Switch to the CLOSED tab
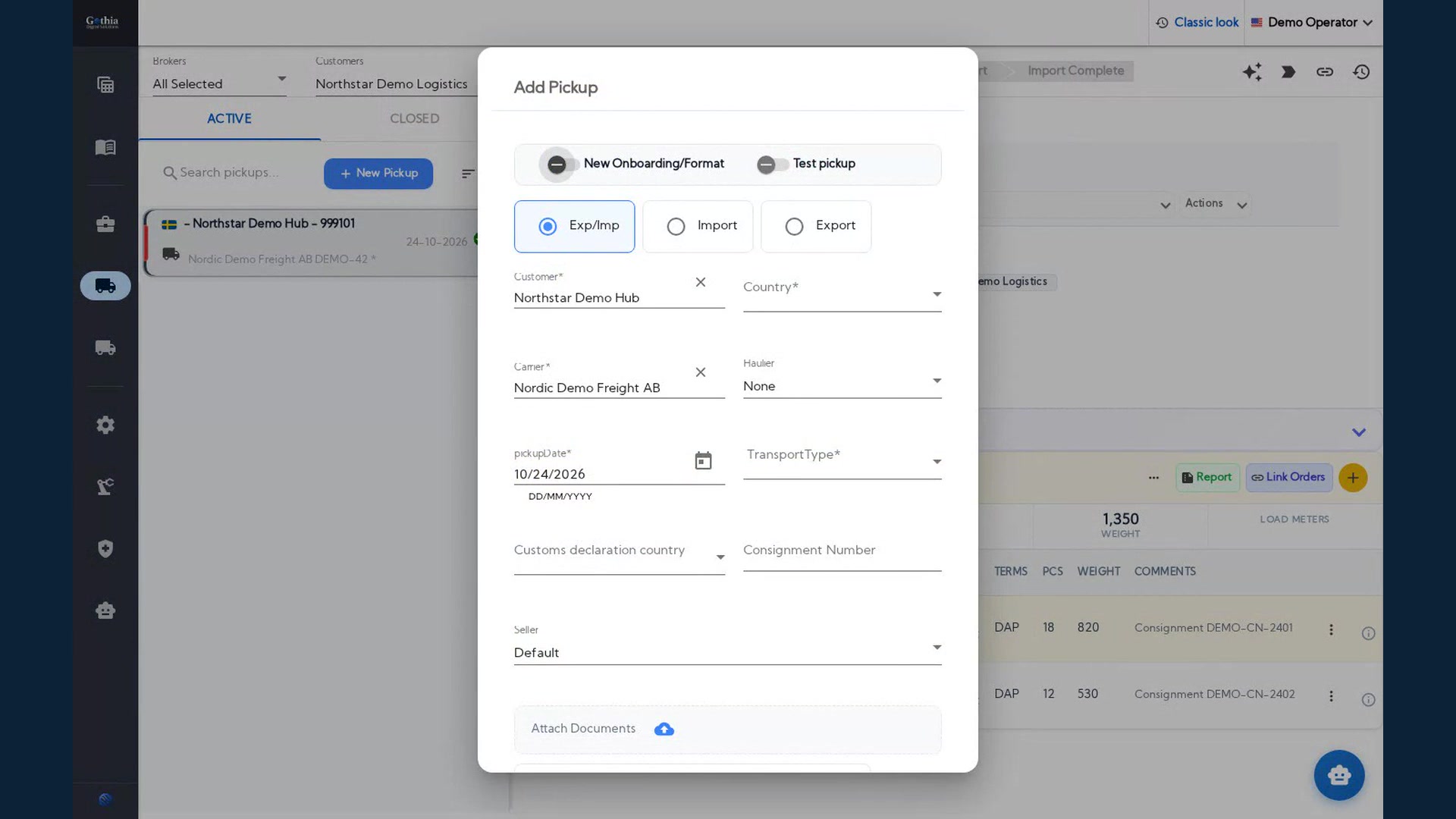This screenshot has width=1456, height=819. tap(414, 119)
